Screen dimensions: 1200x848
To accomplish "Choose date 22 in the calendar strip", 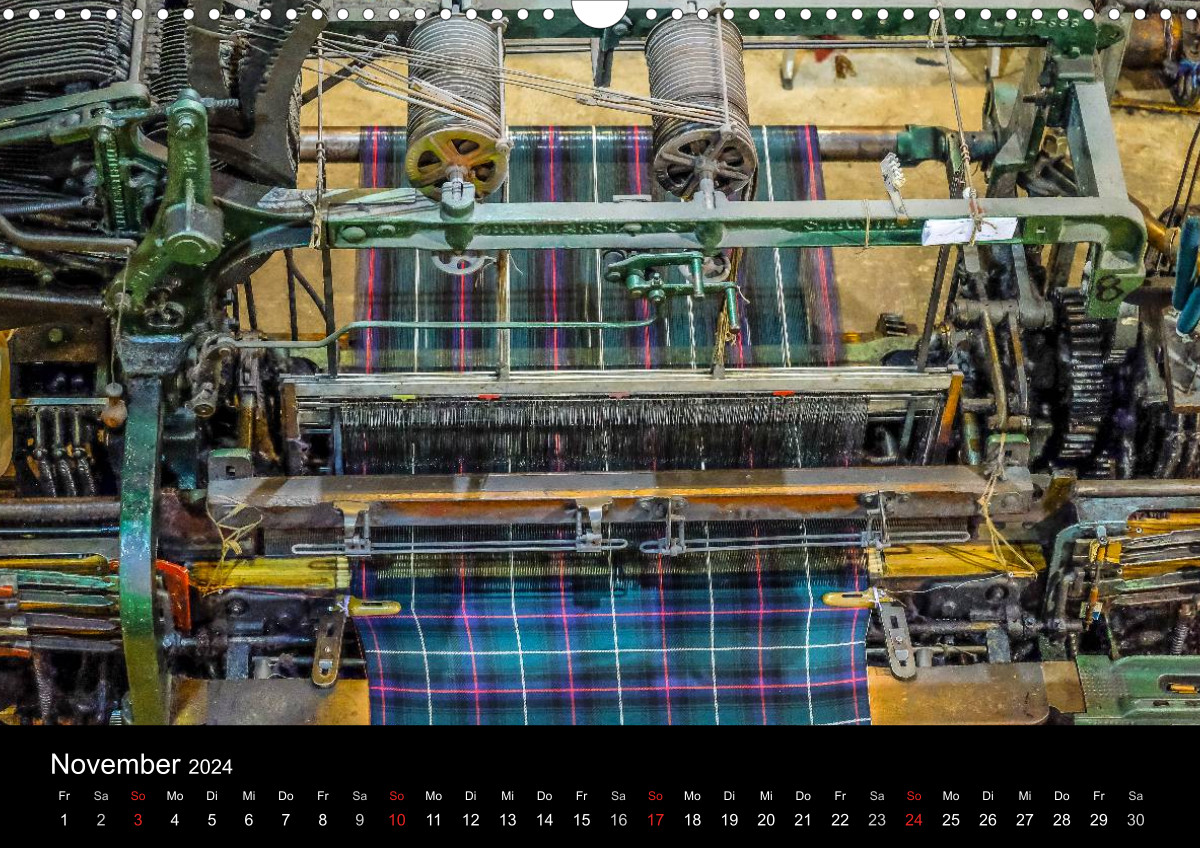I will (x=840, y=820).
